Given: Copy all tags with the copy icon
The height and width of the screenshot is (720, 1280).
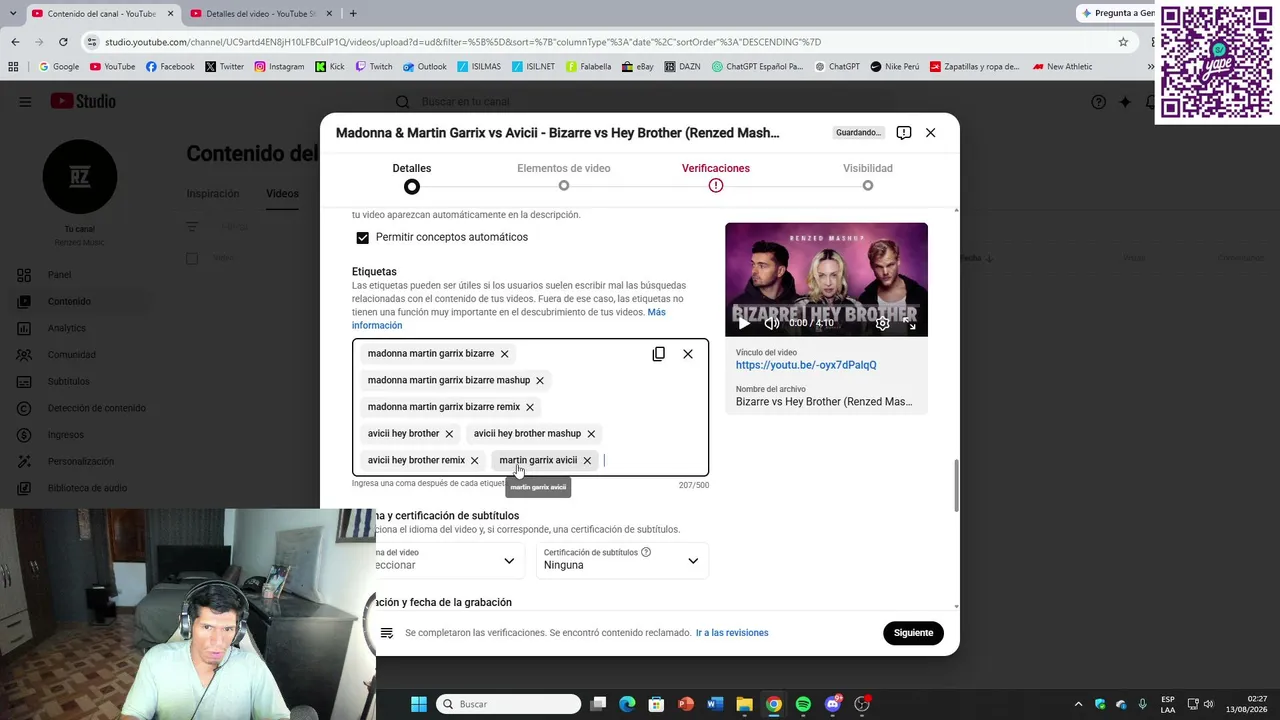Looking at the screenshot, I should 658,354.
